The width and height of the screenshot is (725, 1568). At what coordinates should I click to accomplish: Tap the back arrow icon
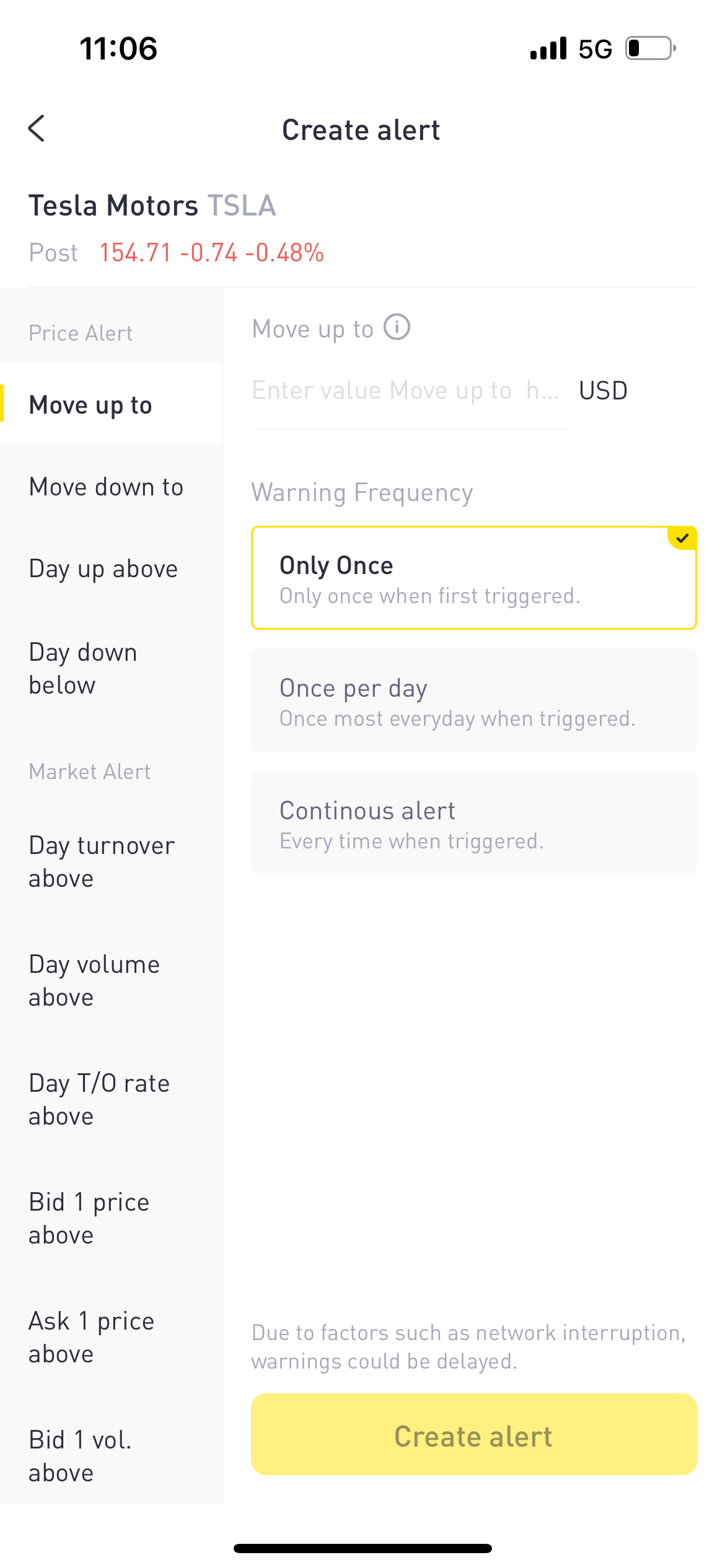[37, 129]
